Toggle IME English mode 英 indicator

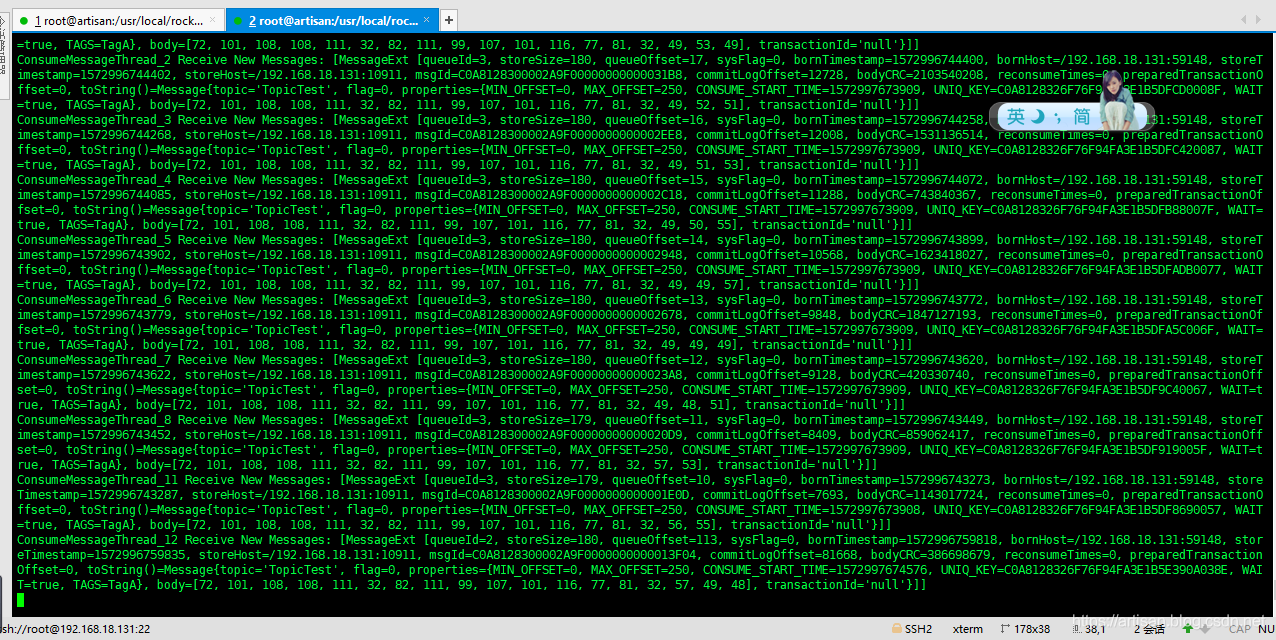[1016, 117]
